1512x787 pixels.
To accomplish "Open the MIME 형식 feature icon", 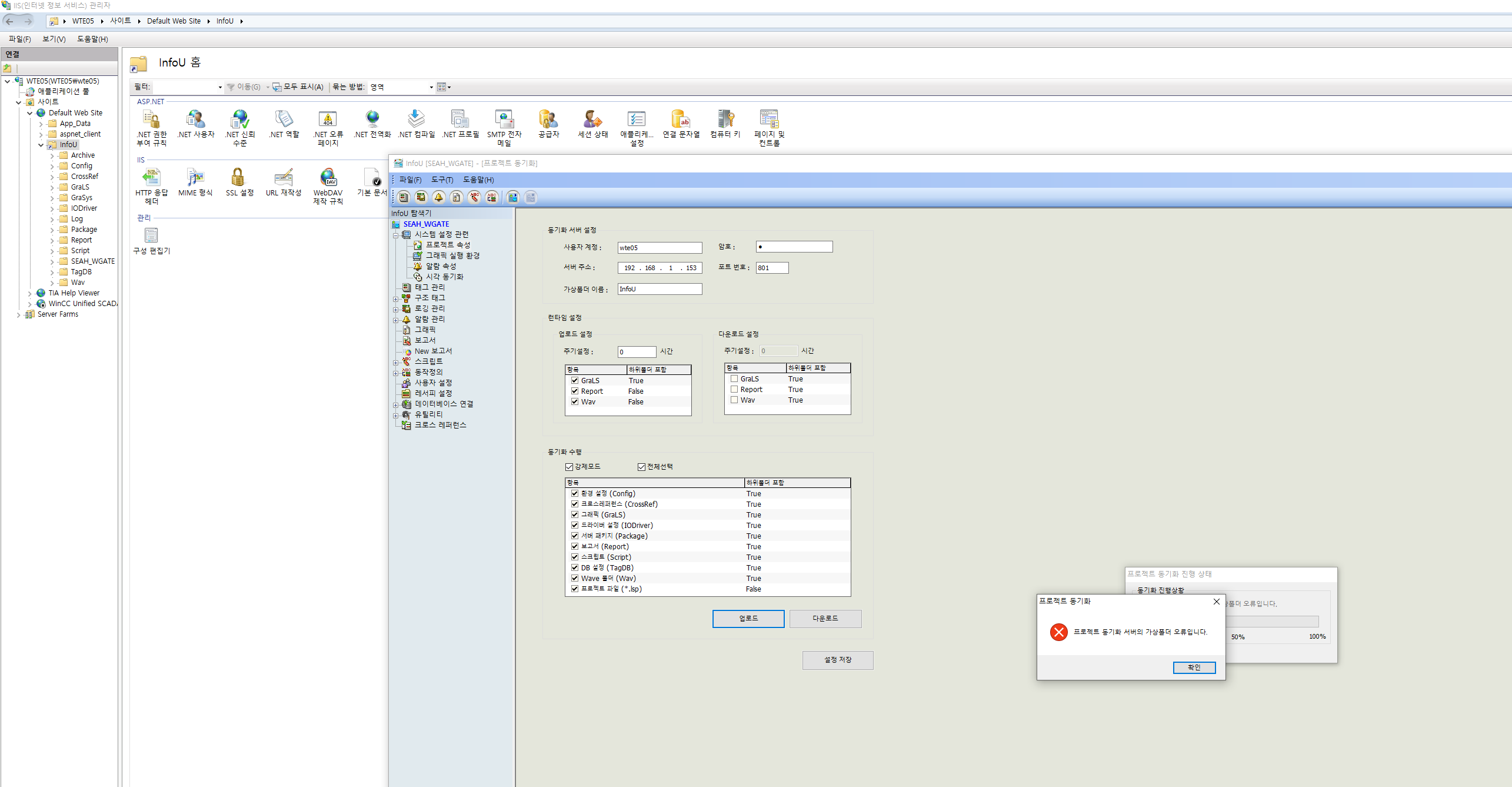I will 195,178.
